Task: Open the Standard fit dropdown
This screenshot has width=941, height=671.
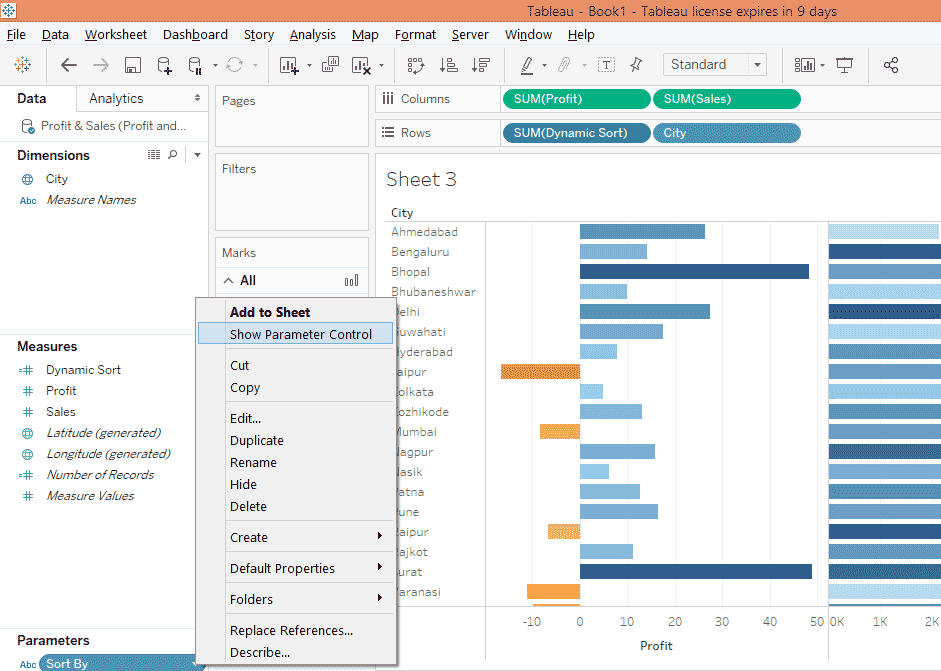Action: coord(714,65)
